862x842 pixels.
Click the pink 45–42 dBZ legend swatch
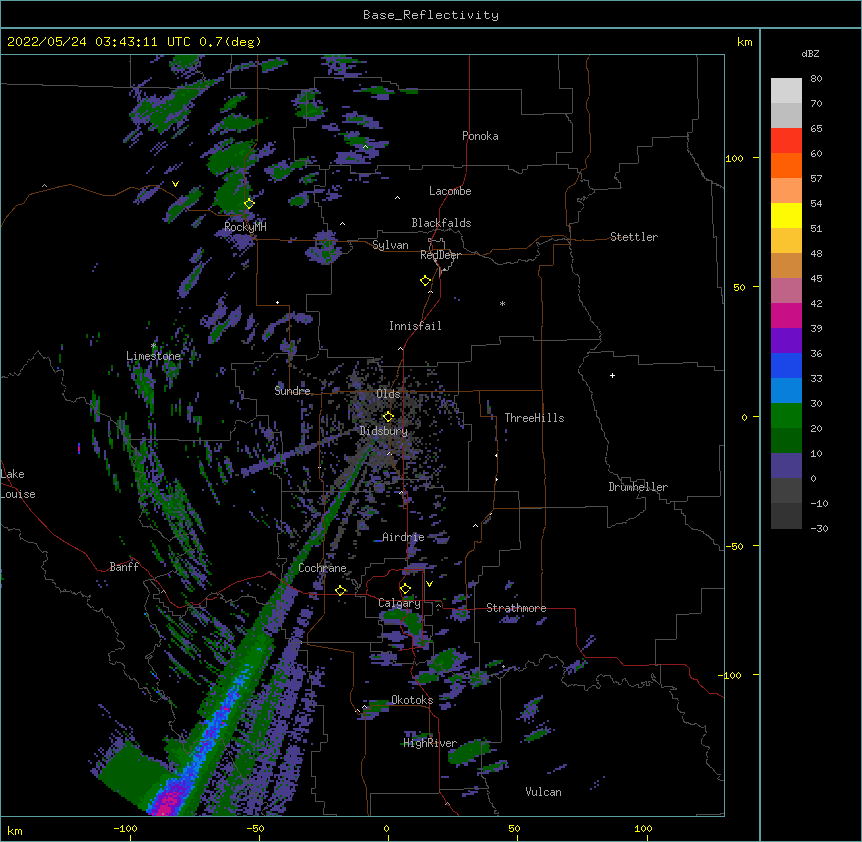(x=786, y=291)
